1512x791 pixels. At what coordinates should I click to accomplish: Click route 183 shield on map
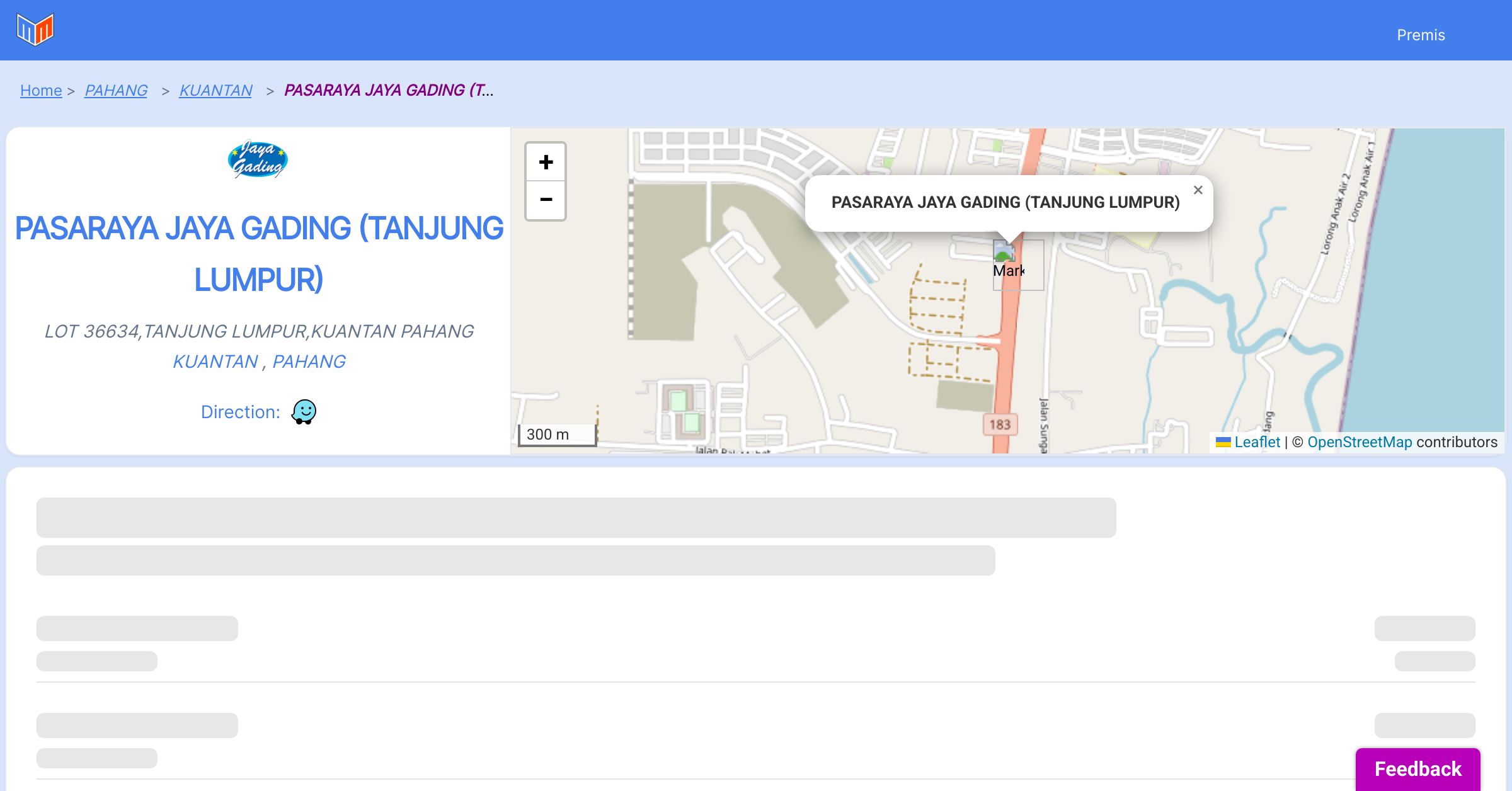click(1000, 424)
